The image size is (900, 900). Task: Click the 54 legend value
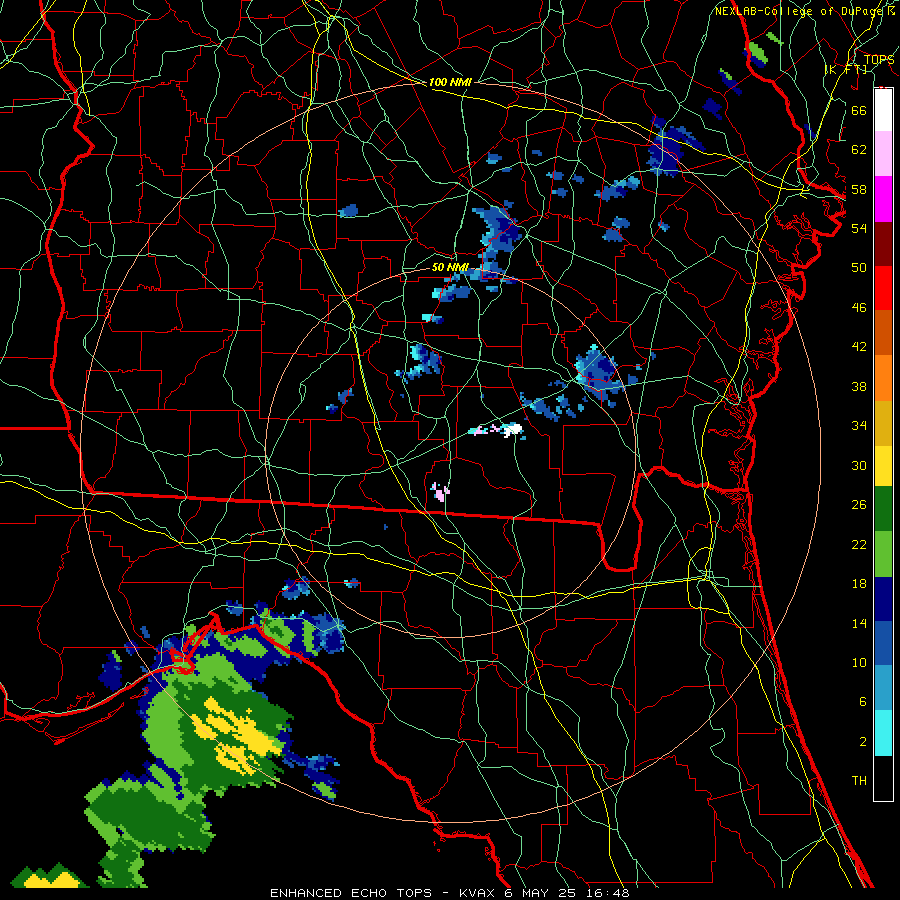[x=859, y=228]
